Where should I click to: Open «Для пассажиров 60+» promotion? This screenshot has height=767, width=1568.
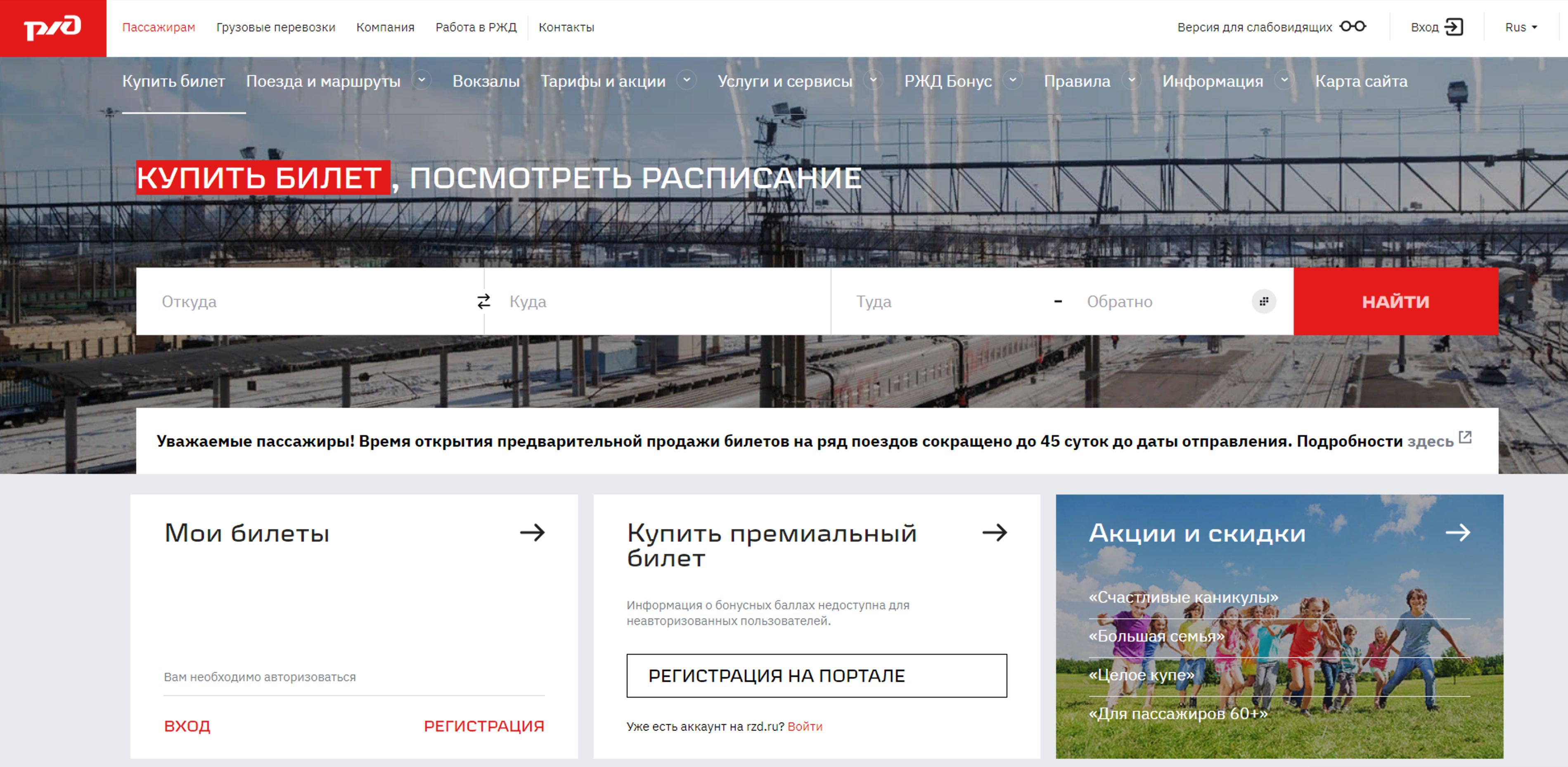[x=1178, y=713]
